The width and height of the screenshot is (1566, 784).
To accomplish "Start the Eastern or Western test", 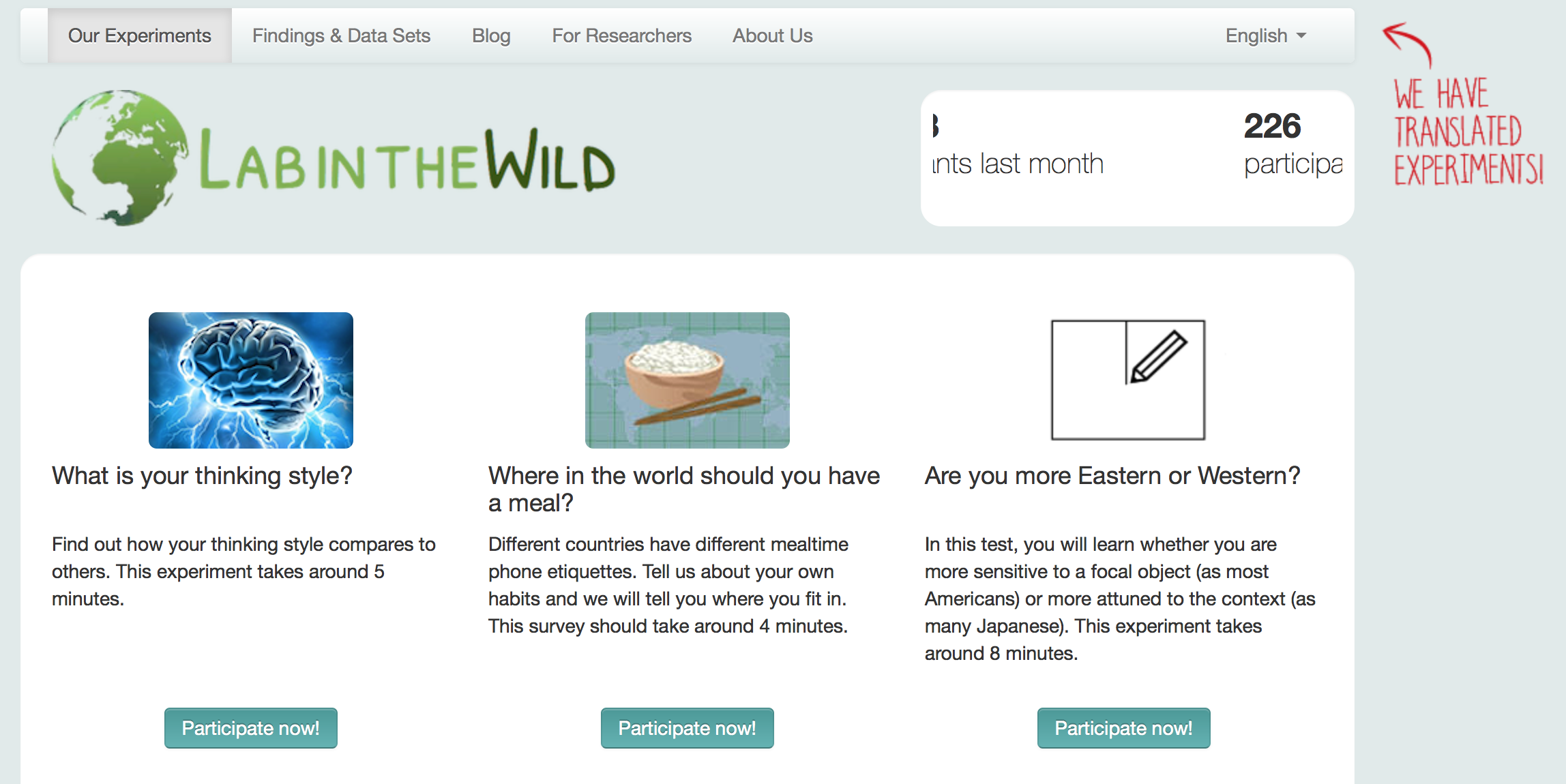I will (1123, 728).
